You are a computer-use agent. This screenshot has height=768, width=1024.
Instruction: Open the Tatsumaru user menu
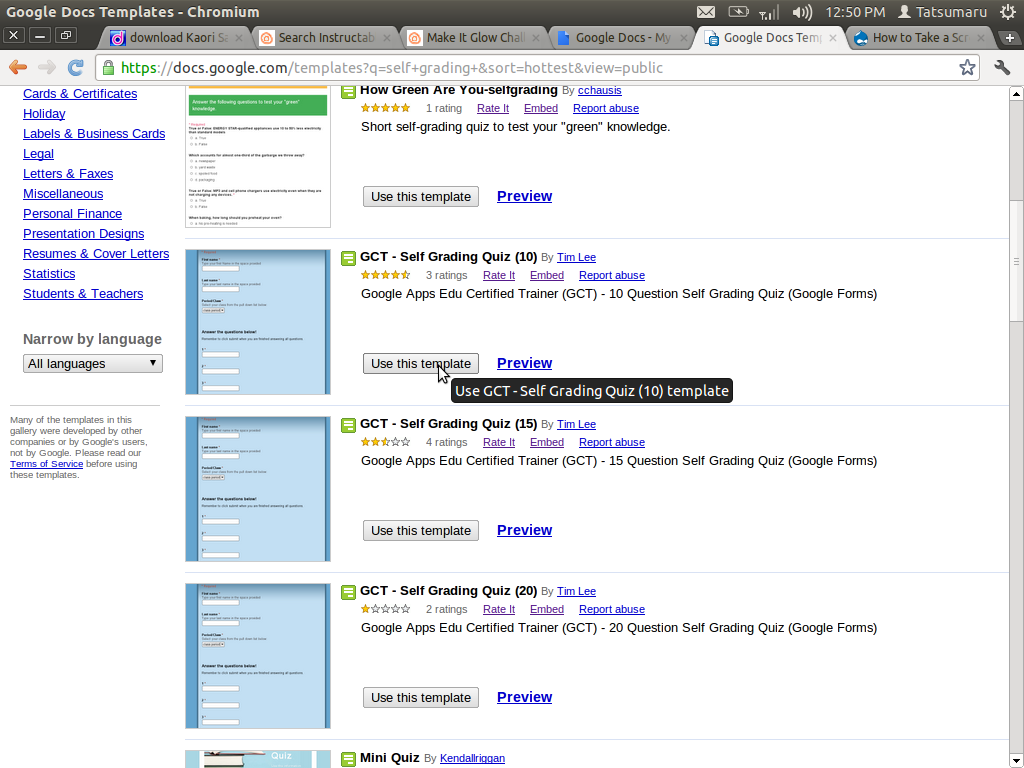[943, 12]
